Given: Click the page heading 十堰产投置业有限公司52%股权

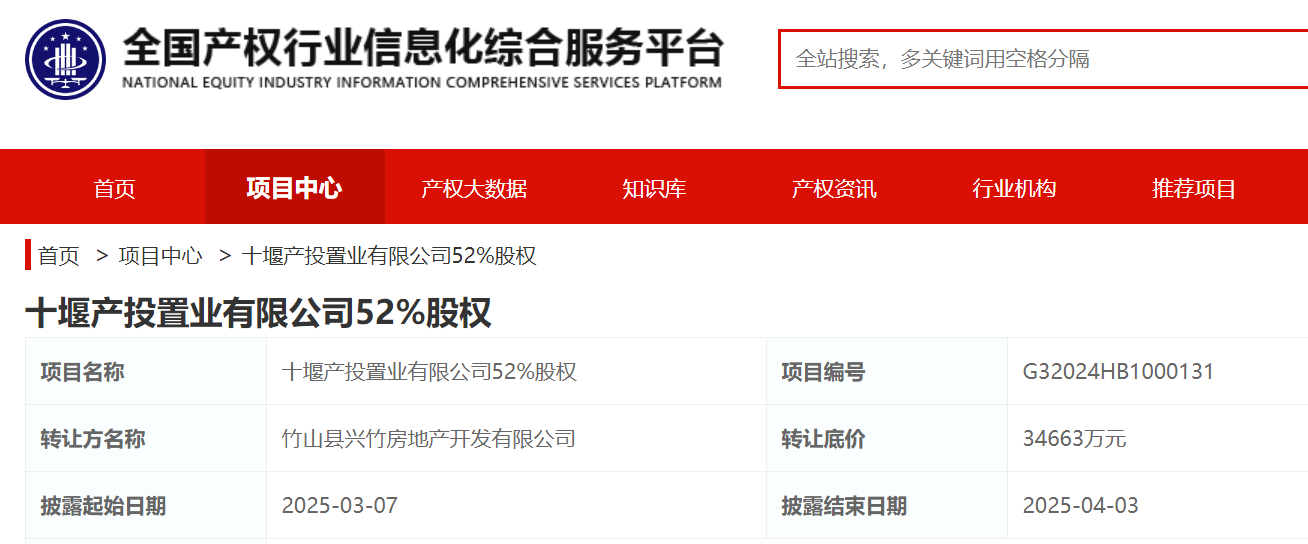Looking at the screenshot, I should [258, 313].
